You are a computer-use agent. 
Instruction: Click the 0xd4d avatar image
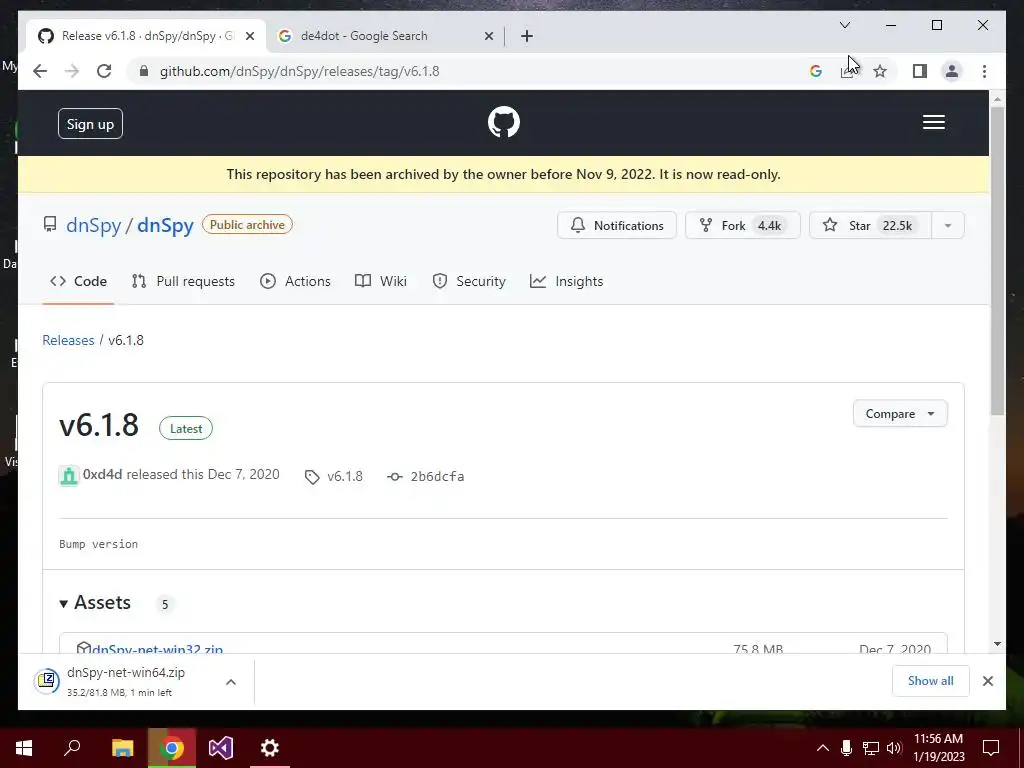click(x=69, y=475)
